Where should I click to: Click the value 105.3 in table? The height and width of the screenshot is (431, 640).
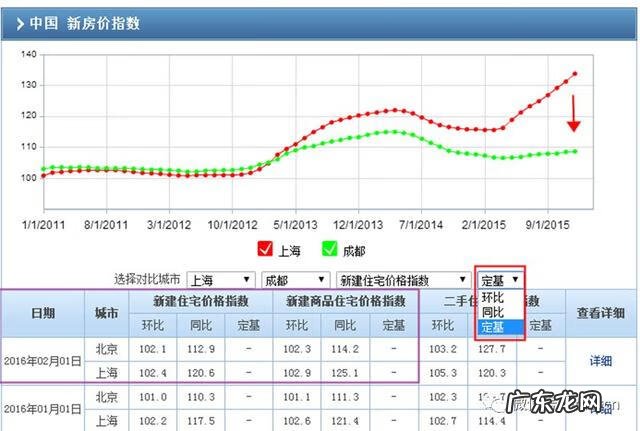point(443,373)
